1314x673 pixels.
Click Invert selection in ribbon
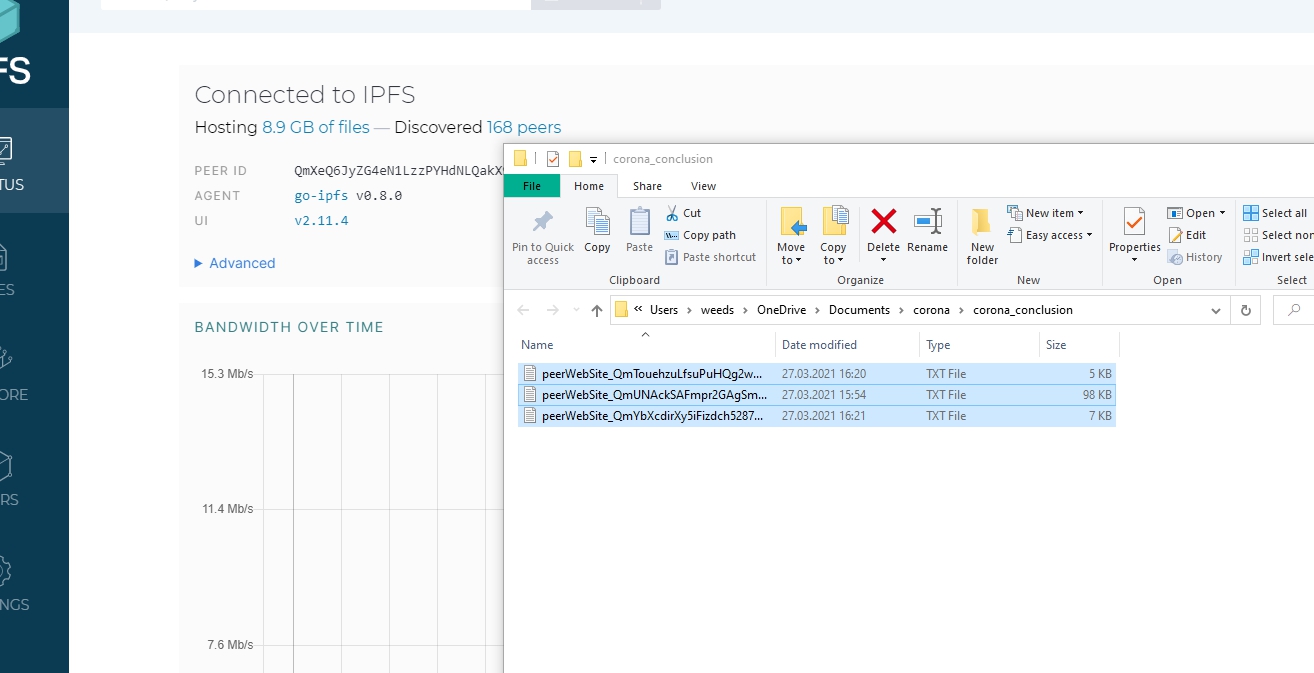(x=1279, y=257)
